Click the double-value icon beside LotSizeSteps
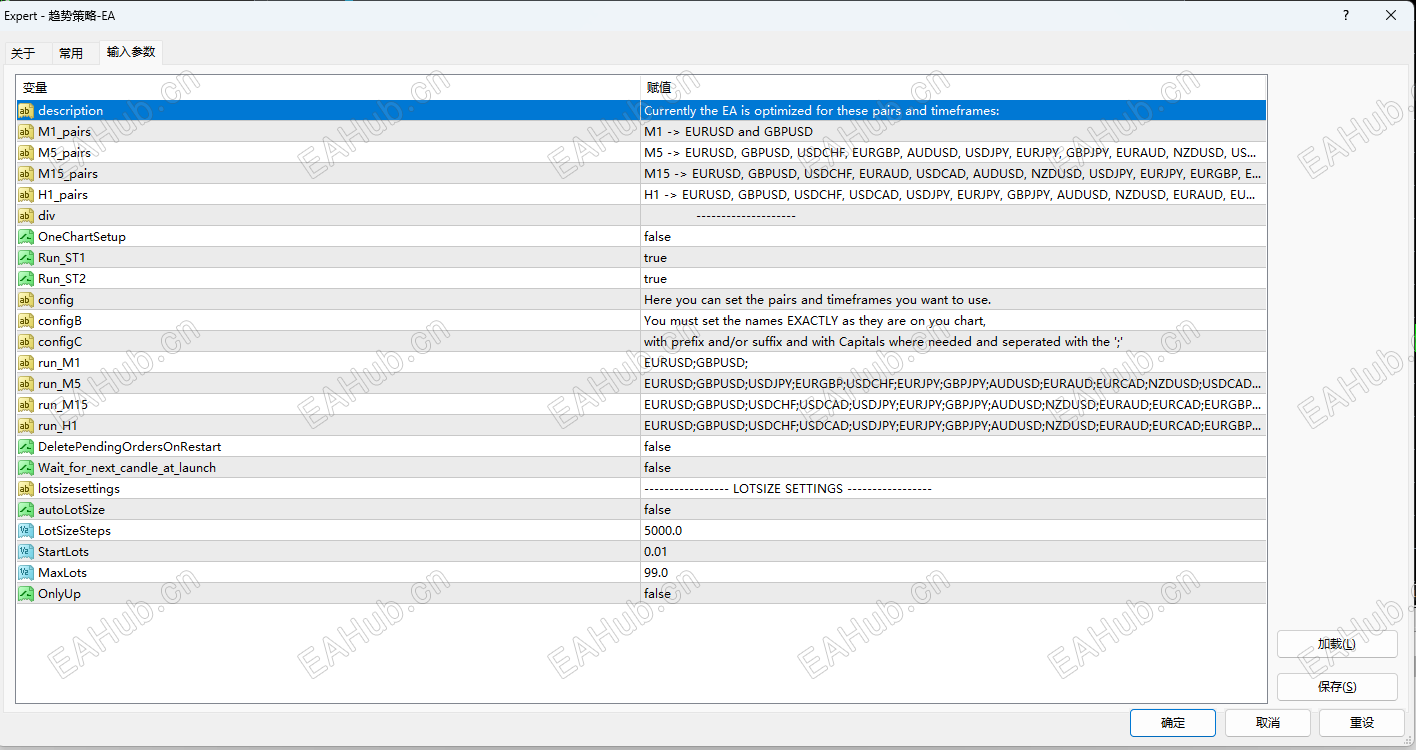The height and width of the screenshot is (750, 1416). (x=26, y=531)
